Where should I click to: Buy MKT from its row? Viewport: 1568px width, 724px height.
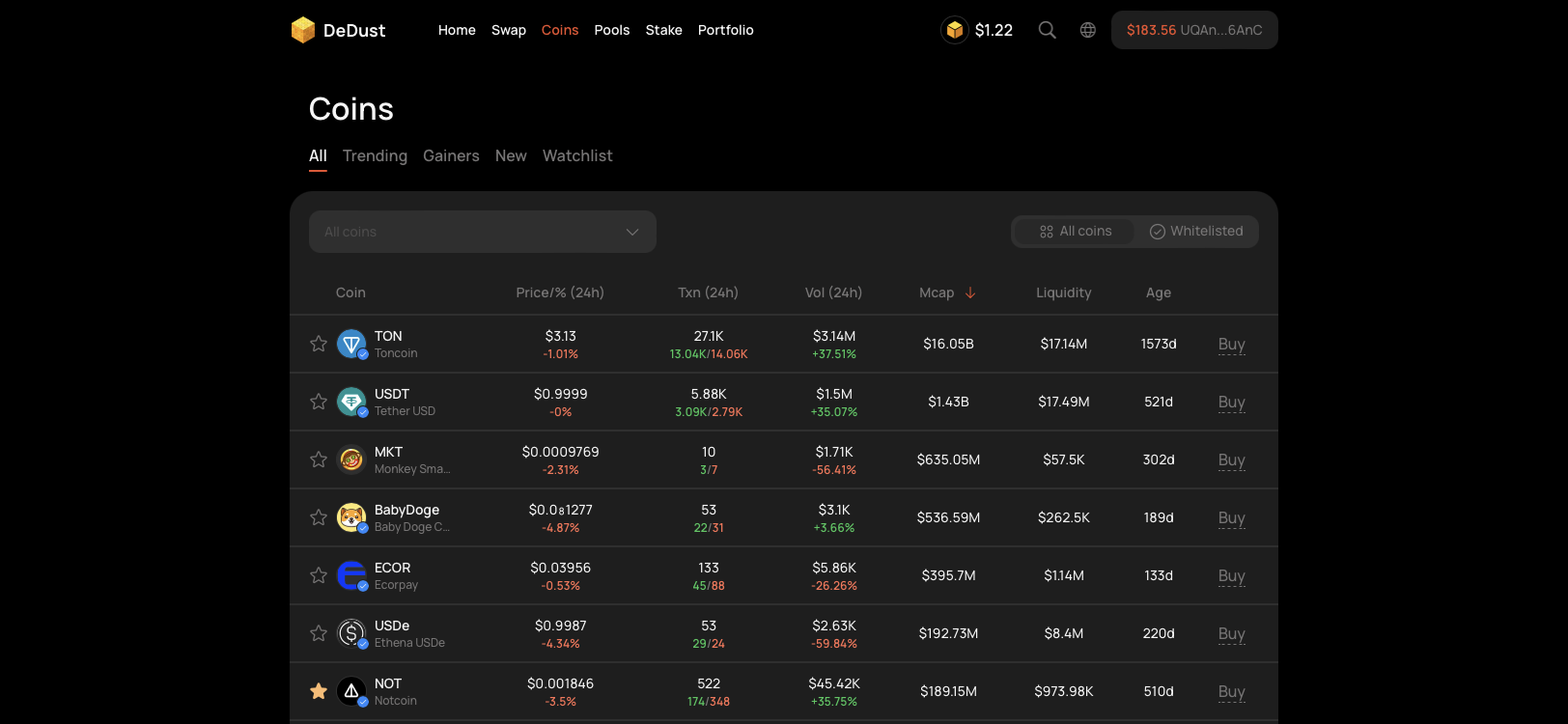(1232, 459)
